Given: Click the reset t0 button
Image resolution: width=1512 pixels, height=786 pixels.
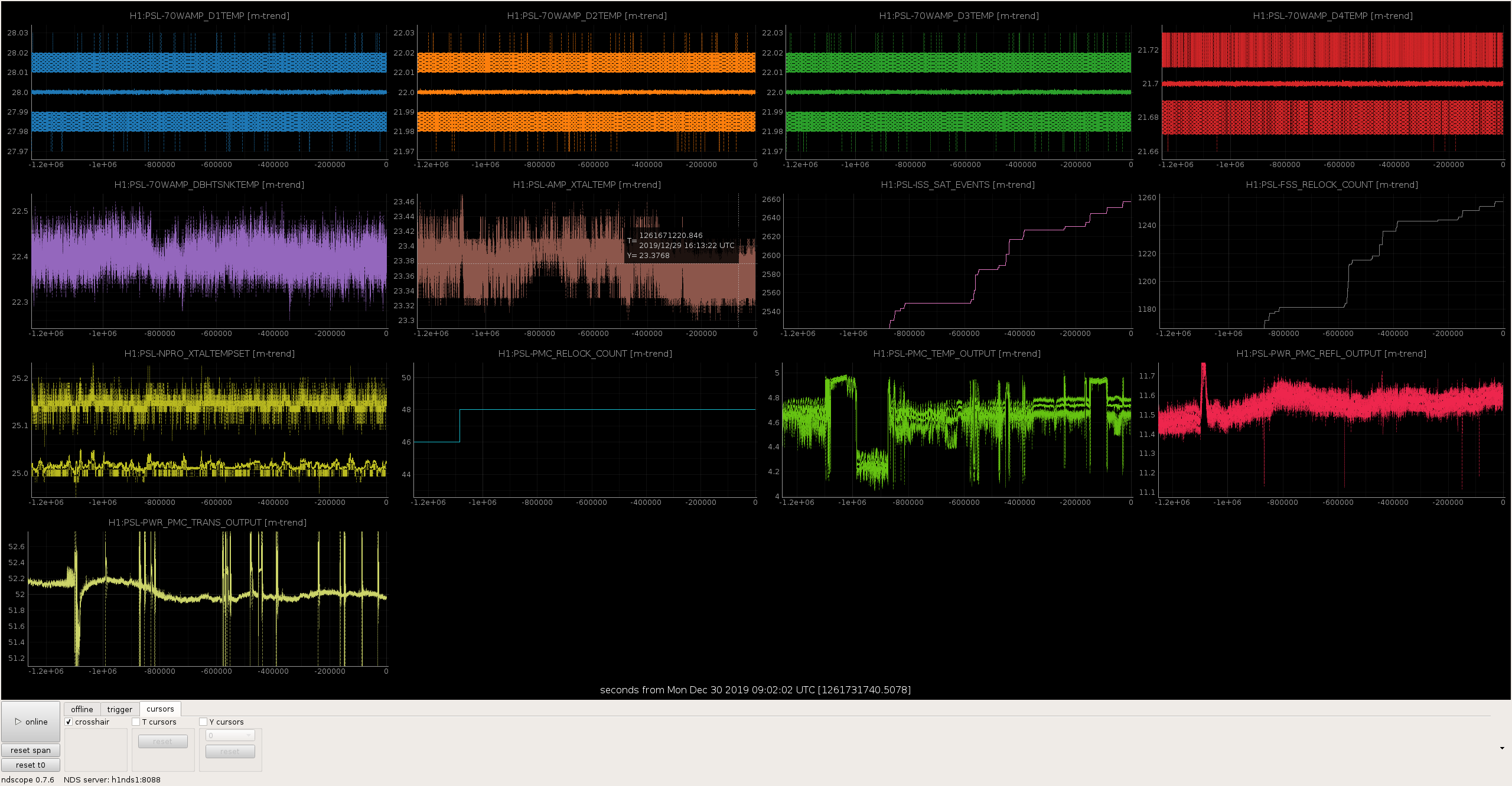Looking at the screenshot, I should [x=31, y=765].
